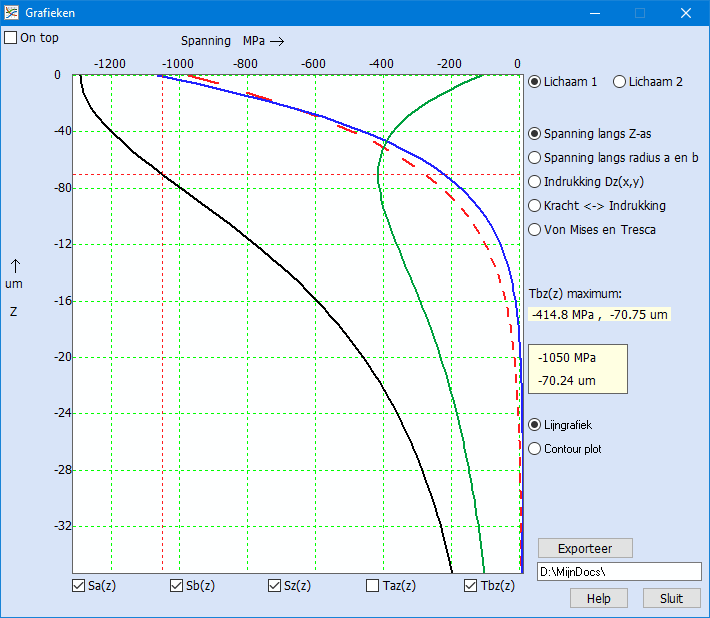Click the Spanning MPa axis label
710x618 pixels.
pos(233,41)
